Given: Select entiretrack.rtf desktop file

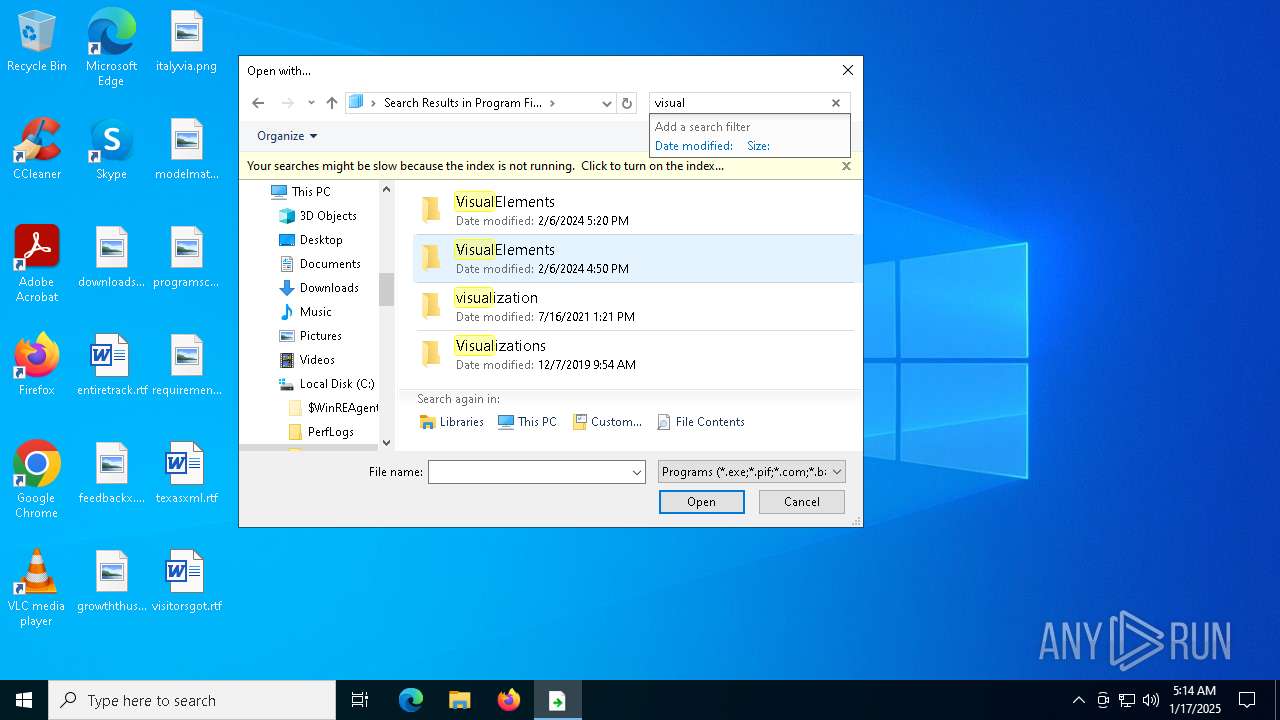Looking at the screenshot, I should pos(111,365).
